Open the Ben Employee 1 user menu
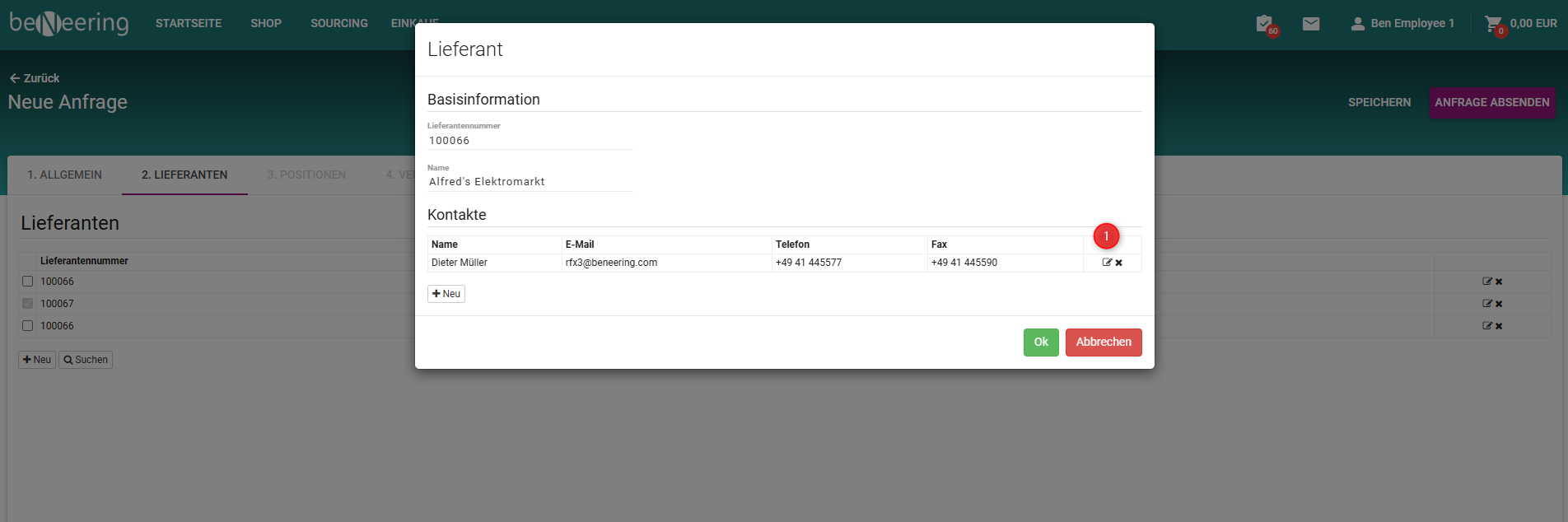The height and width of the screenshot is (522, 1568). pyautogui.click(x=1402, y=24)
